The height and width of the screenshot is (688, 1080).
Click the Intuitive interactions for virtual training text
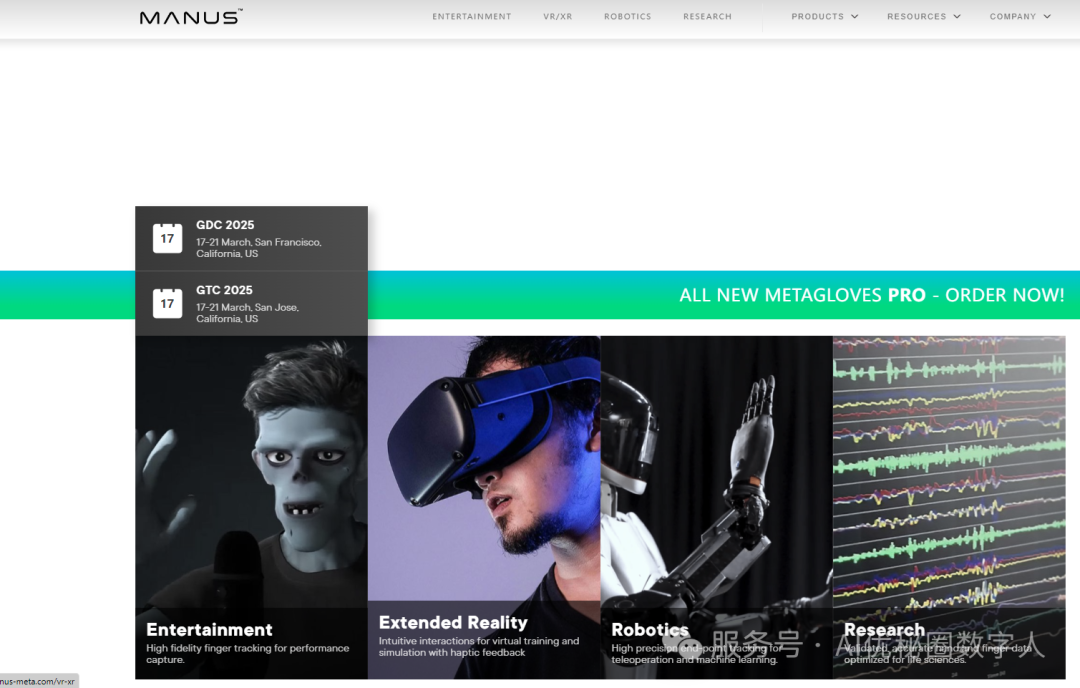479,647
